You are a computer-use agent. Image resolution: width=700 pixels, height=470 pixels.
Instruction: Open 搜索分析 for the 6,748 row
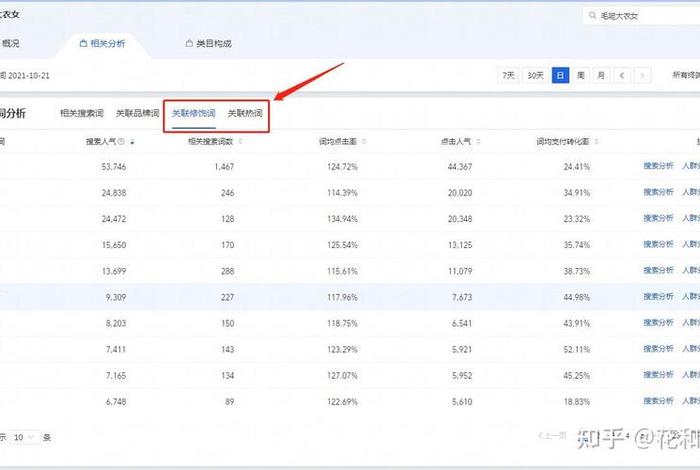click(x=658, y=401)
